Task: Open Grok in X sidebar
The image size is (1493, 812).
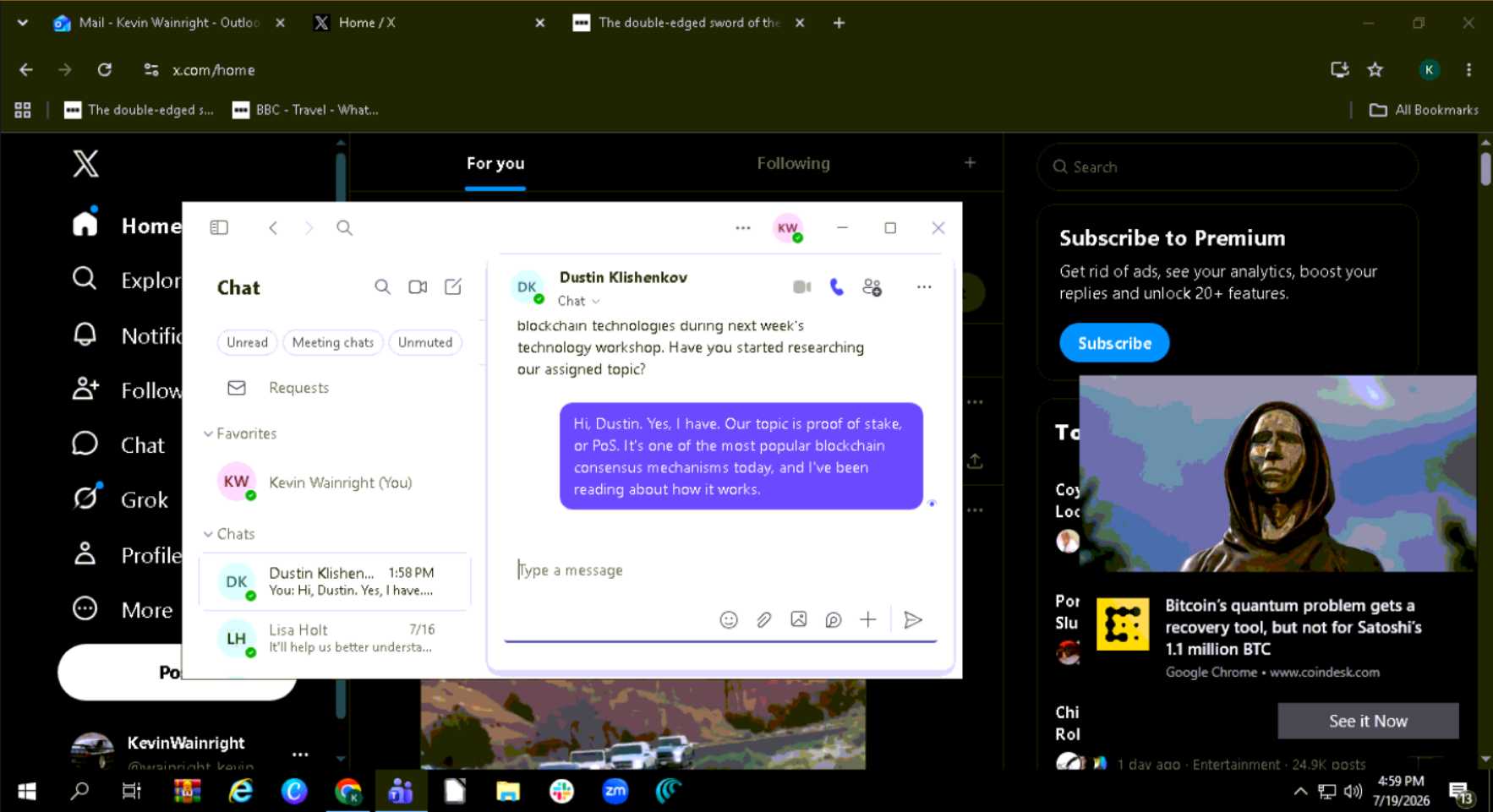Action: click(121, 499)
